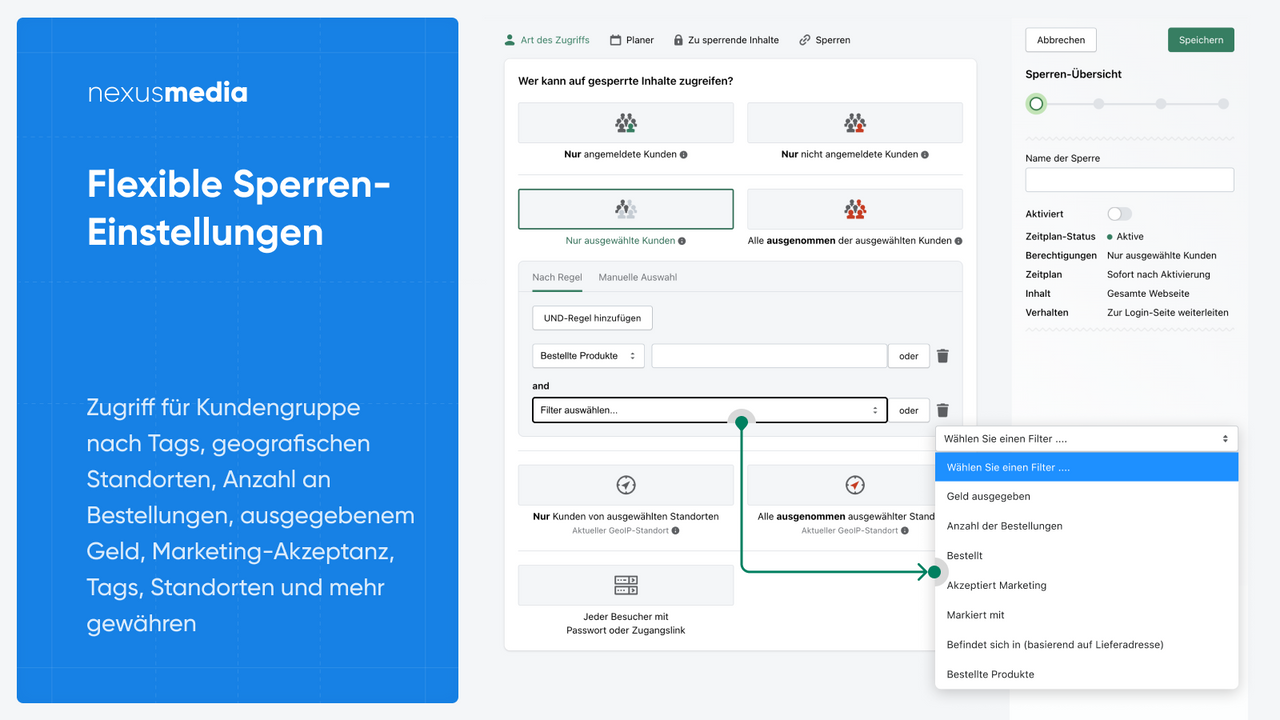
Task: Open the Wählen Sie einen Filter select box
Action: (x=1086, y=439)
